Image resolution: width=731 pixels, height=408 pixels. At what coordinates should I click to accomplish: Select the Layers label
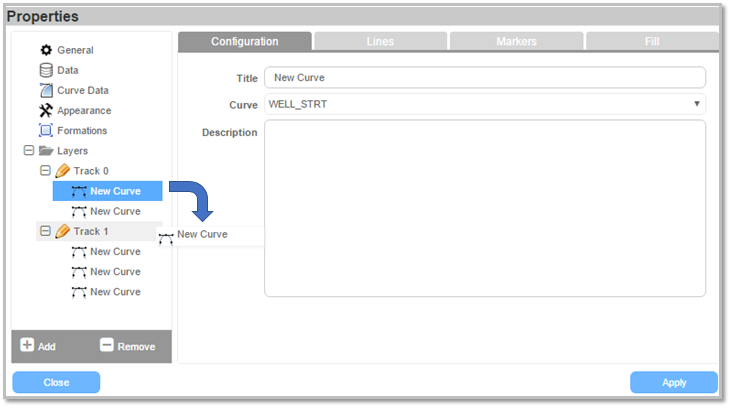(x=72, y=151)
